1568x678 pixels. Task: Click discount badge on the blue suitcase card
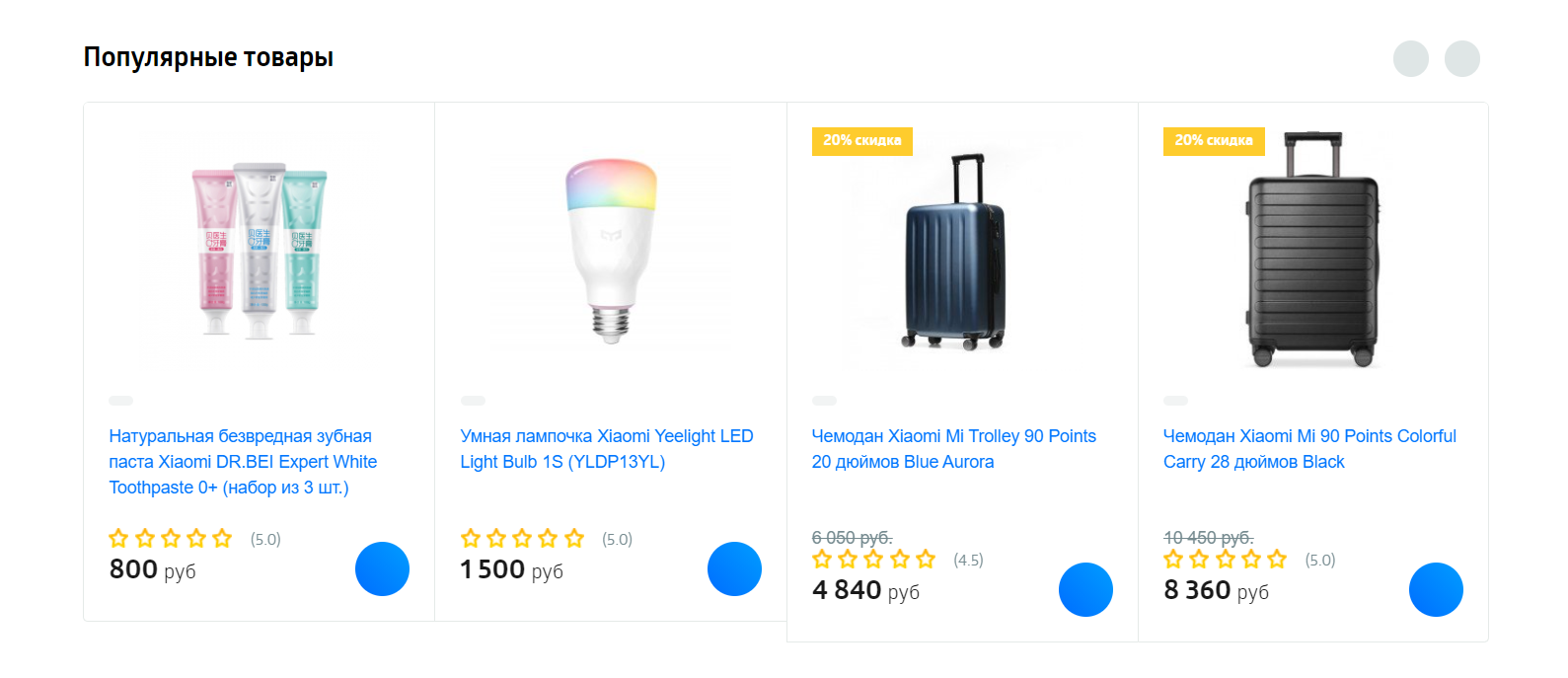pos(861,141)
